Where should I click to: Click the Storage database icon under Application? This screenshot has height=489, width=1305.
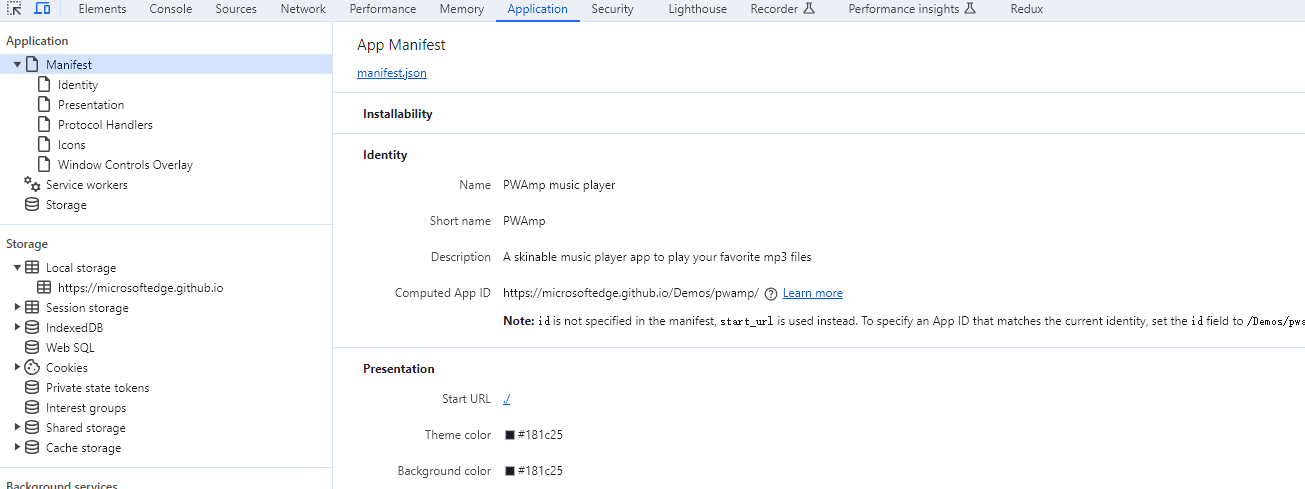32,204
